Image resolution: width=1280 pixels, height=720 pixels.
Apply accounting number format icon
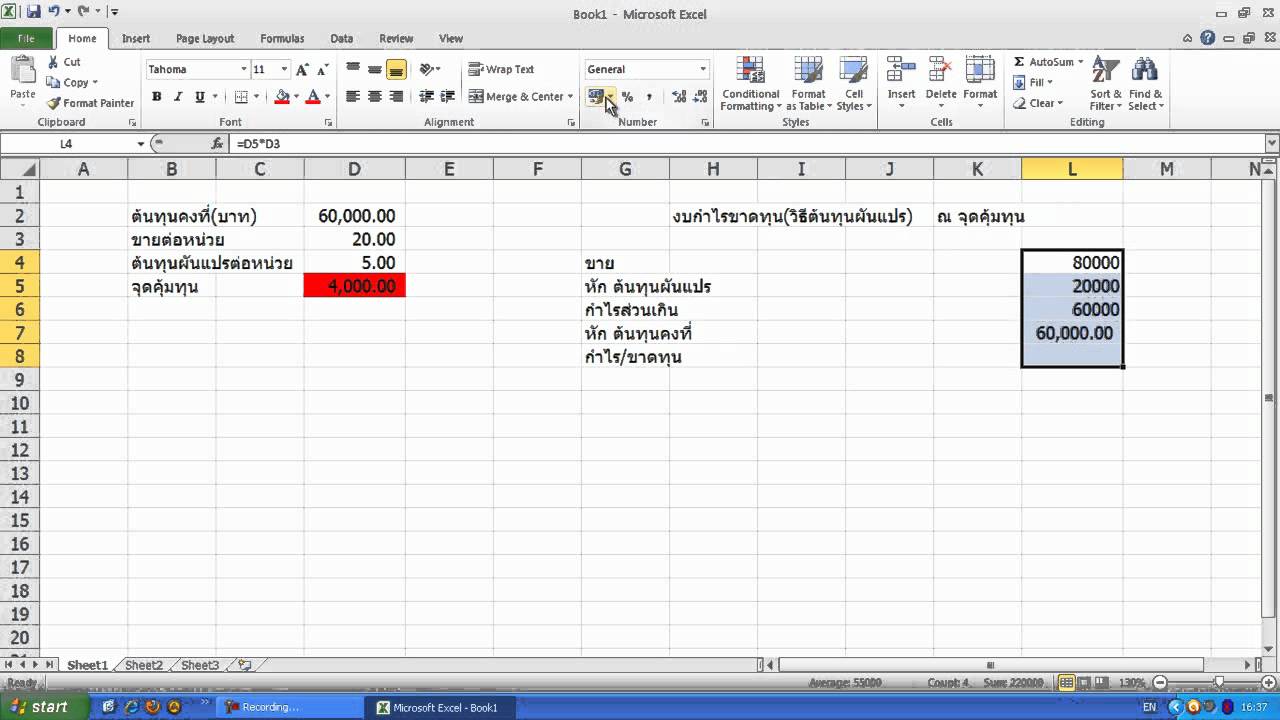point(595,97)
